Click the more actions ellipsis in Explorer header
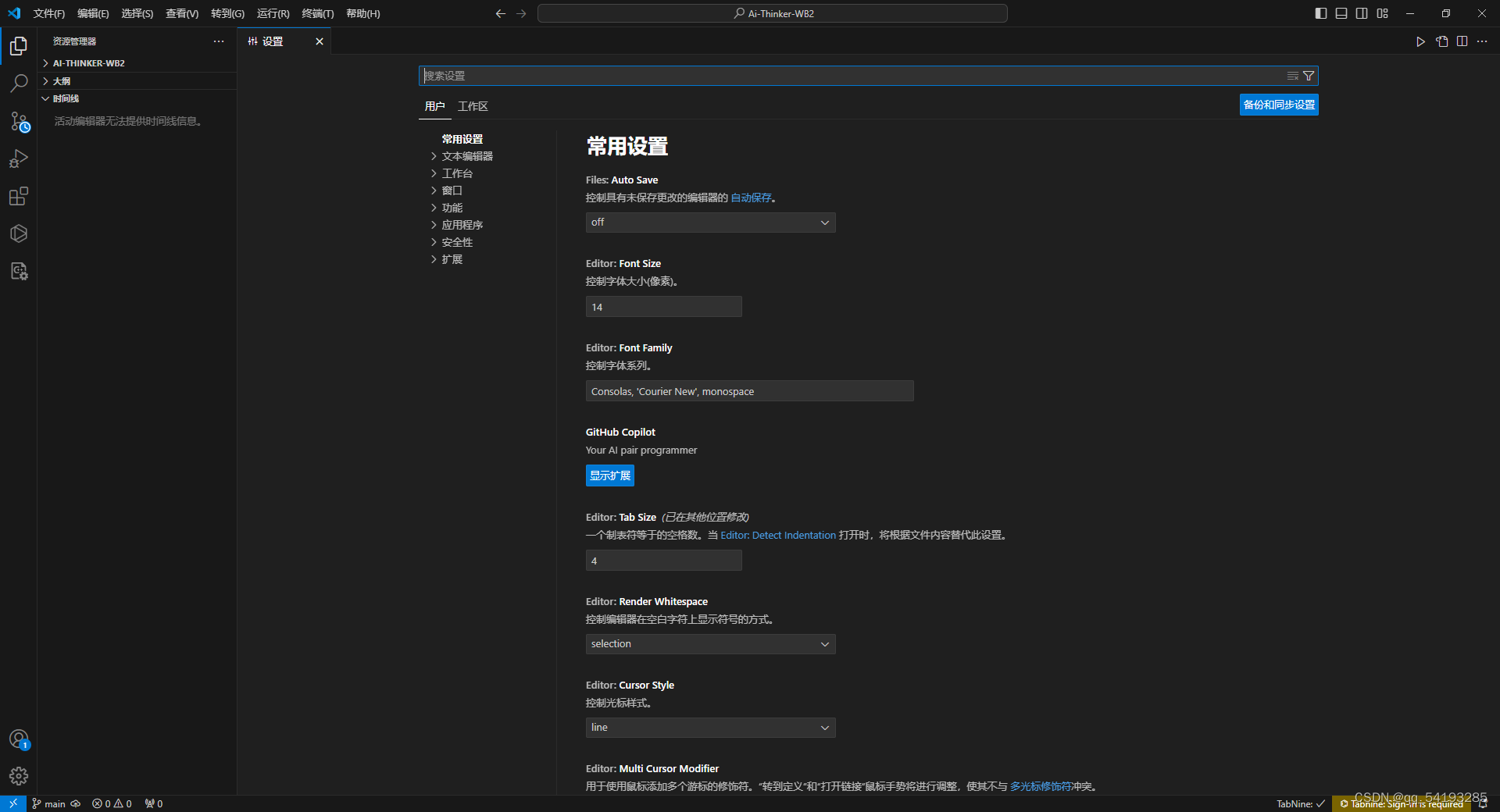The height and width of the screenshot is (812, 1500). pos(219,41)
